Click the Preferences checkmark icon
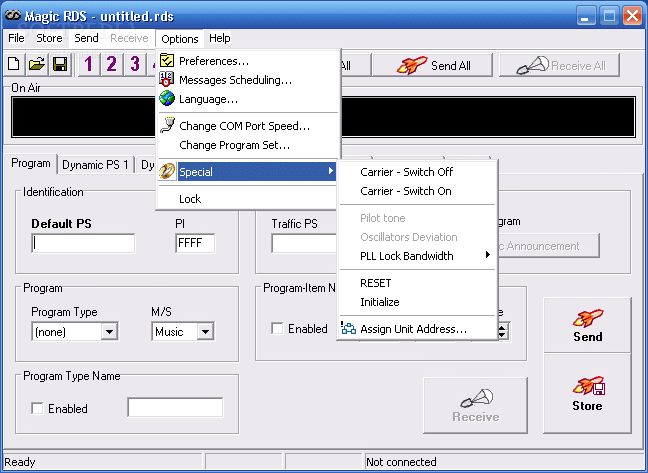Image resolution: width=648 pixels, height=473 pixels. pos(167,60)
